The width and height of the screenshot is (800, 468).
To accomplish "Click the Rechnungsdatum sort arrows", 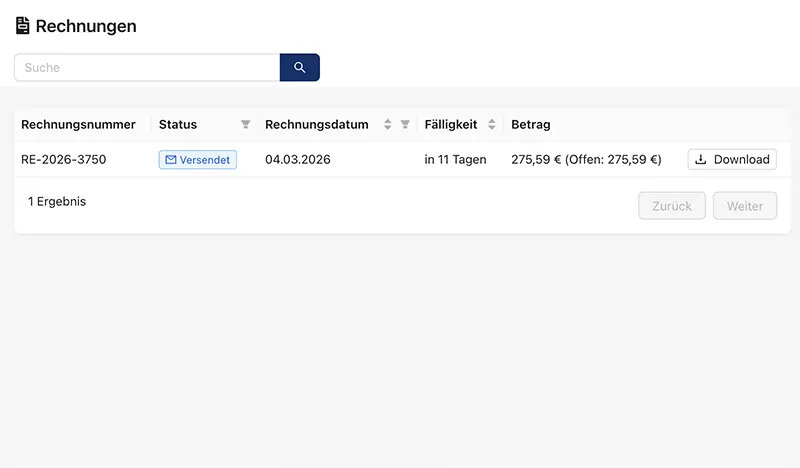I will (x=388, y=125).
